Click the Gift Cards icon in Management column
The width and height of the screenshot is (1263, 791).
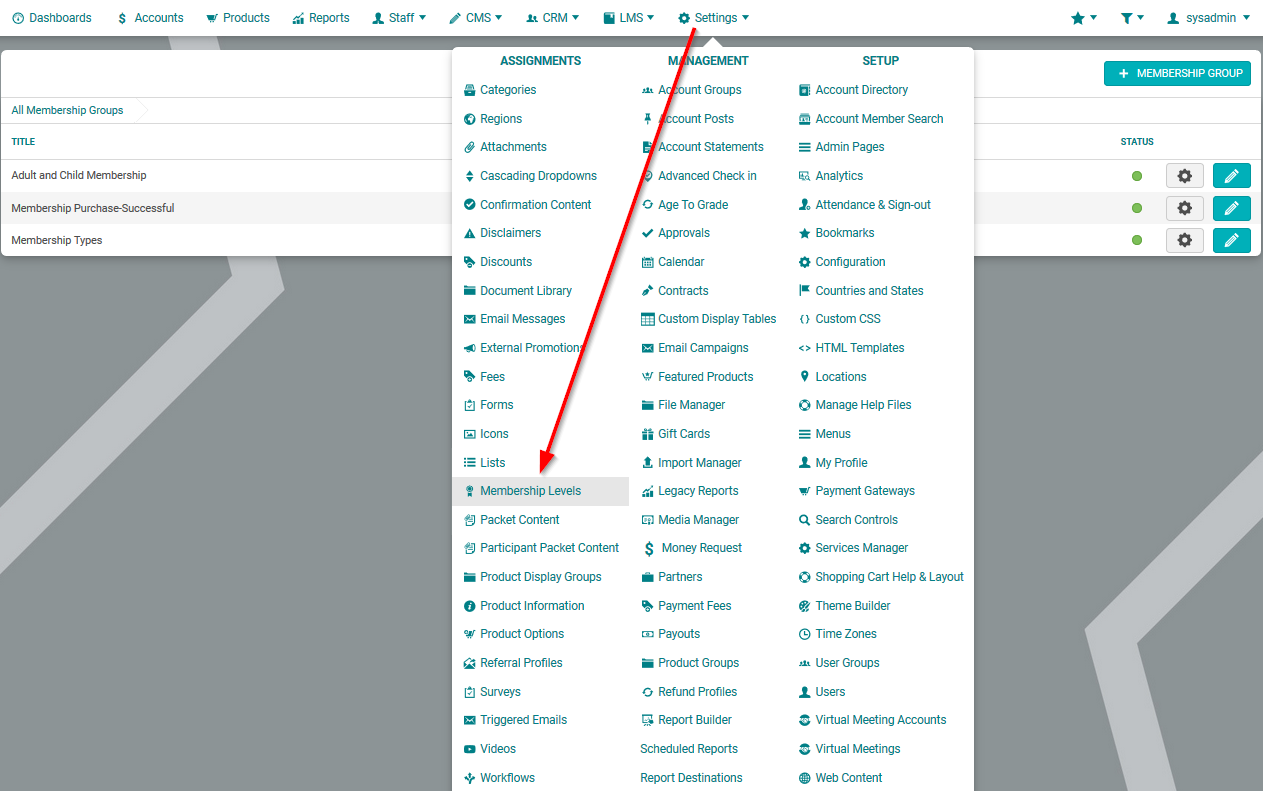648,434
